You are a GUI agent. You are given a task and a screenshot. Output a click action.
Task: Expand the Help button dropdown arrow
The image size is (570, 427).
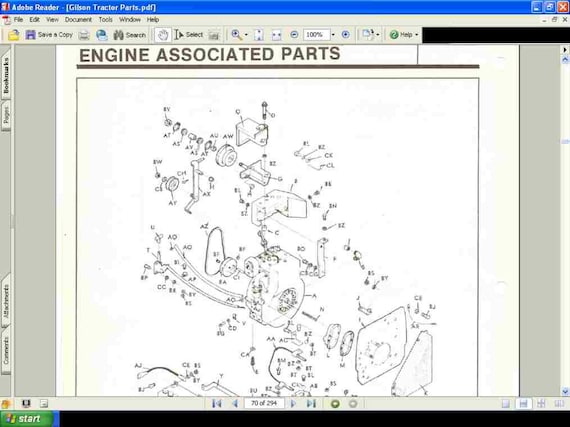point(417,35)
